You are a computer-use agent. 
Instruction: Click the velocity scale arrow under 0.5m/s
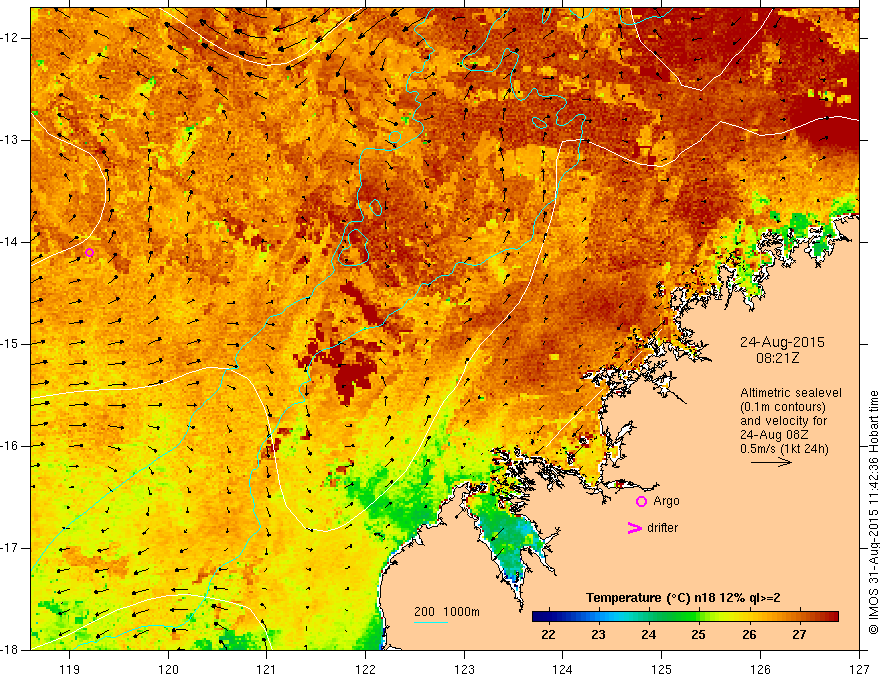click(x=771, y=462)
